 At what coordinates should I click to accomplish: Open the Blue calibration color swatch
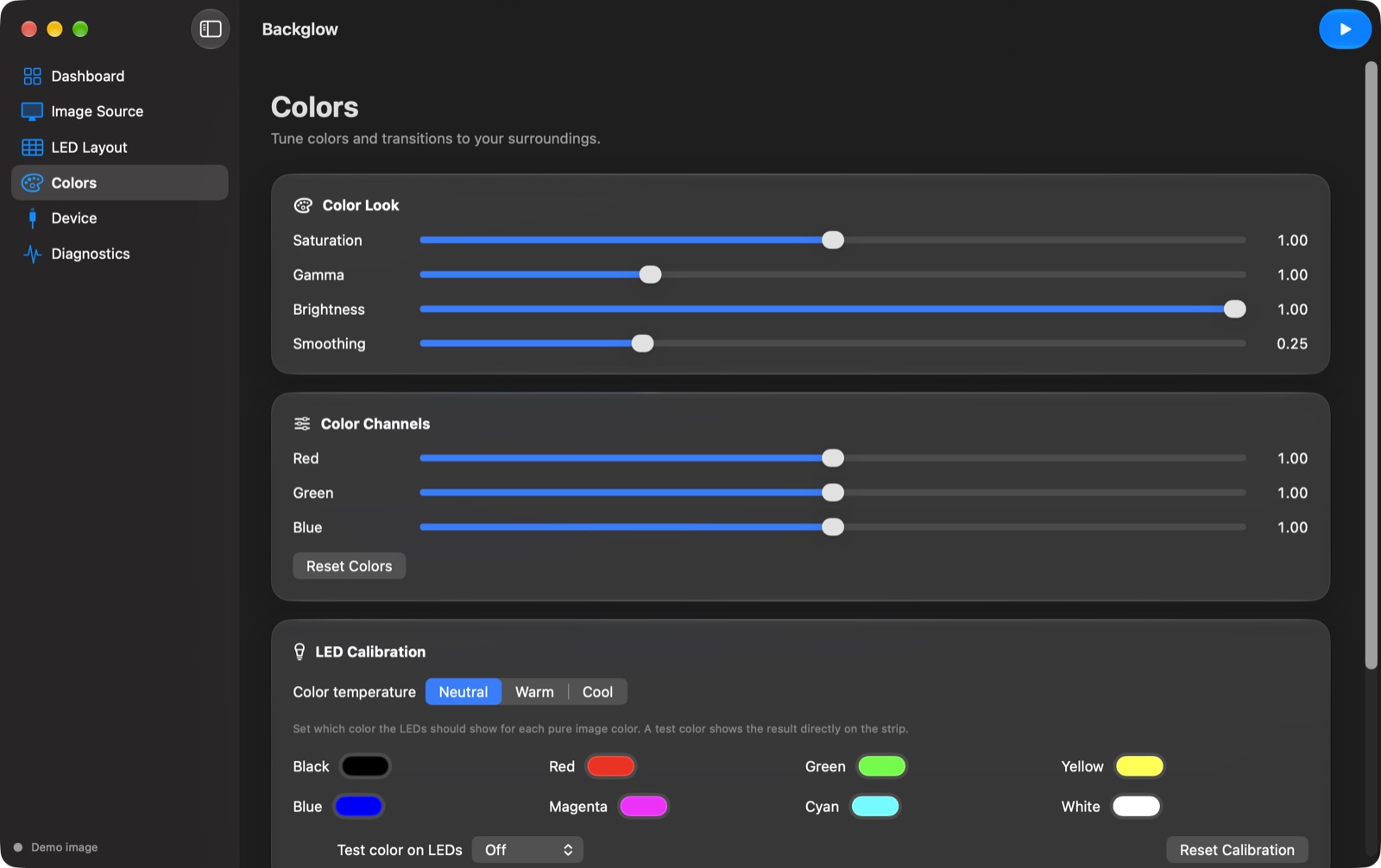(358, 807)
